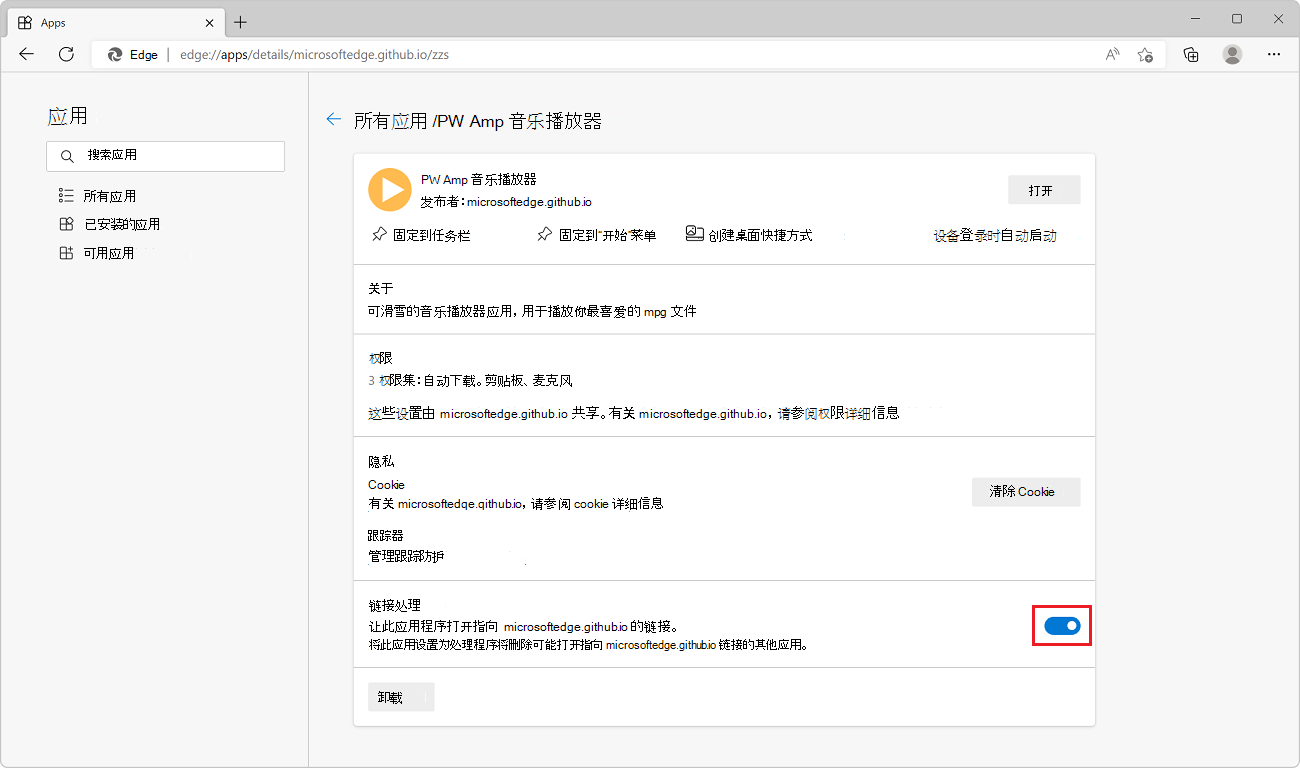This screenshot has width=1300, height=768.
Task: Click the Edge logo in address bar
Action: 115,54
